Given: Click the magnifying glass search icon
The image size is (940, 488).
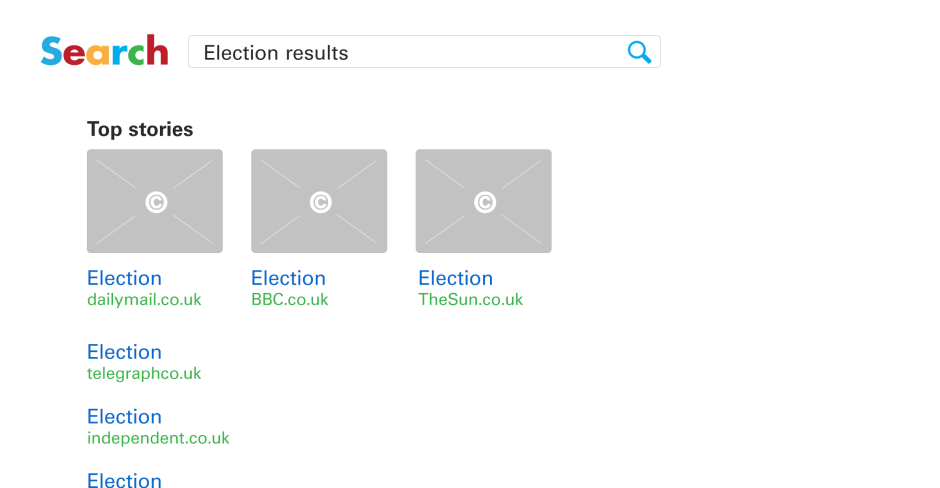Looking at the screenshot, I should point(639,52).
